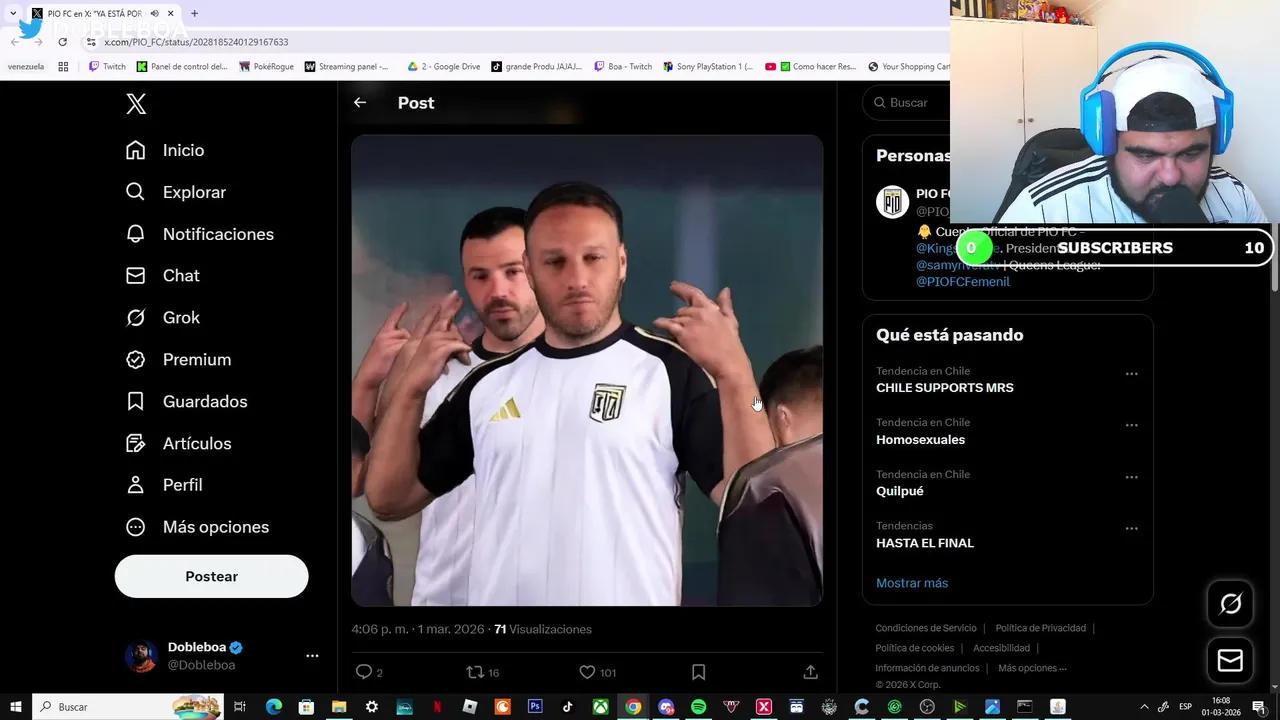Open the @PIOFCFemenil link
Viewport: 1280px width, 720px height.
pyautogui.click(x=963, y=282)
